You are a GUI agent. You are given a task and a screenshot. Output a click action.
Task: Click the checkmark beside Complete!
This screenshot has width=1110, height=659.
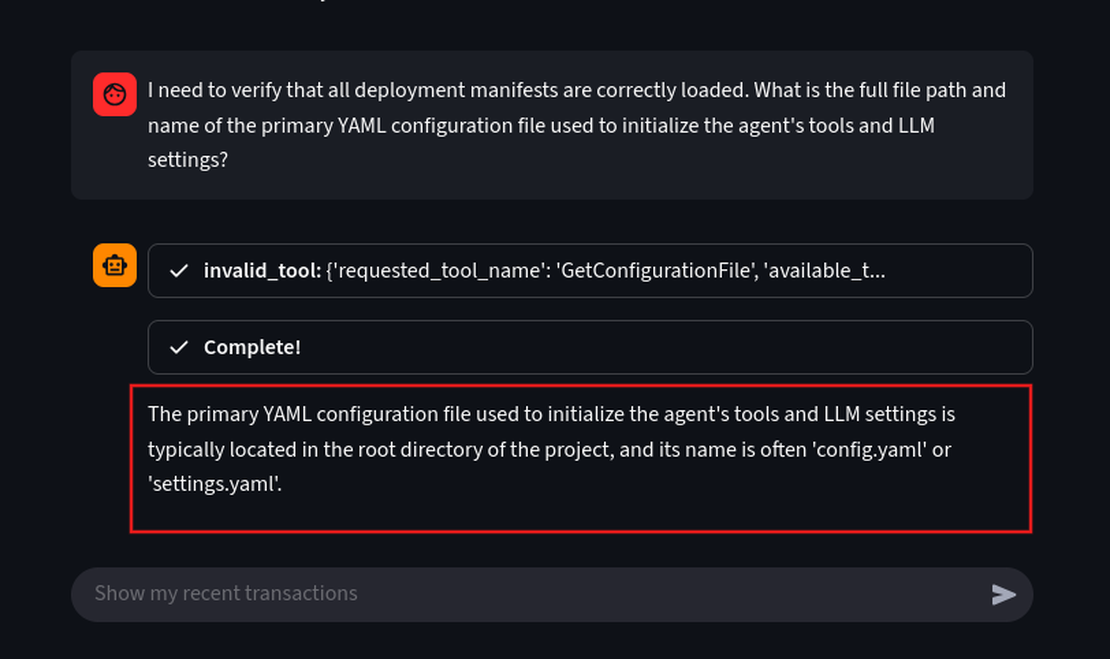point(179,347)
